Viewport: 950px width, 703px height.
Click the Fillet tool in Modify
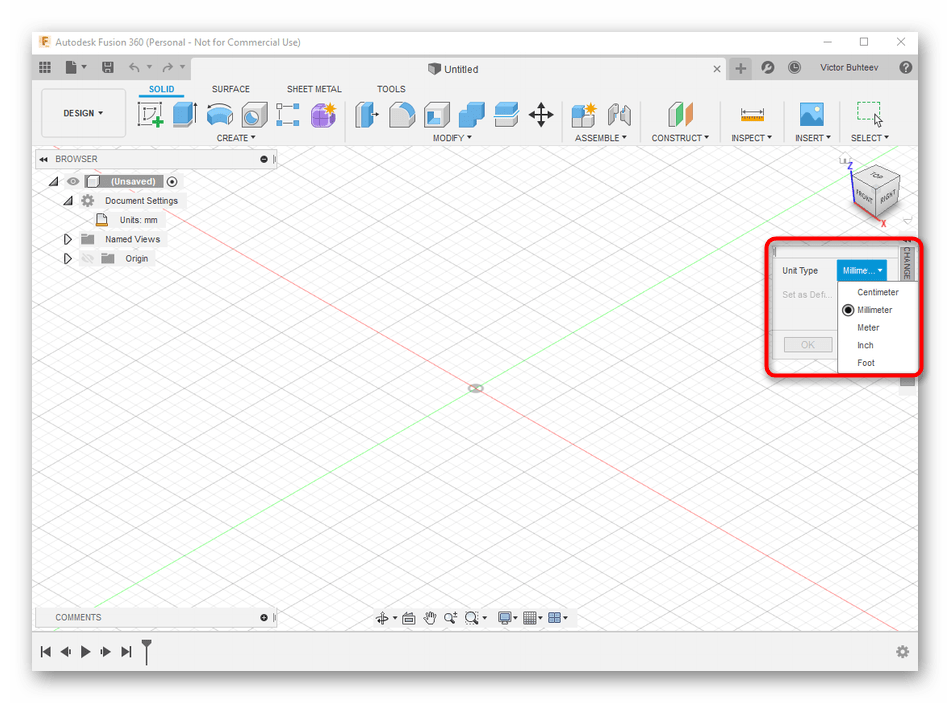[x=402, y=115]
